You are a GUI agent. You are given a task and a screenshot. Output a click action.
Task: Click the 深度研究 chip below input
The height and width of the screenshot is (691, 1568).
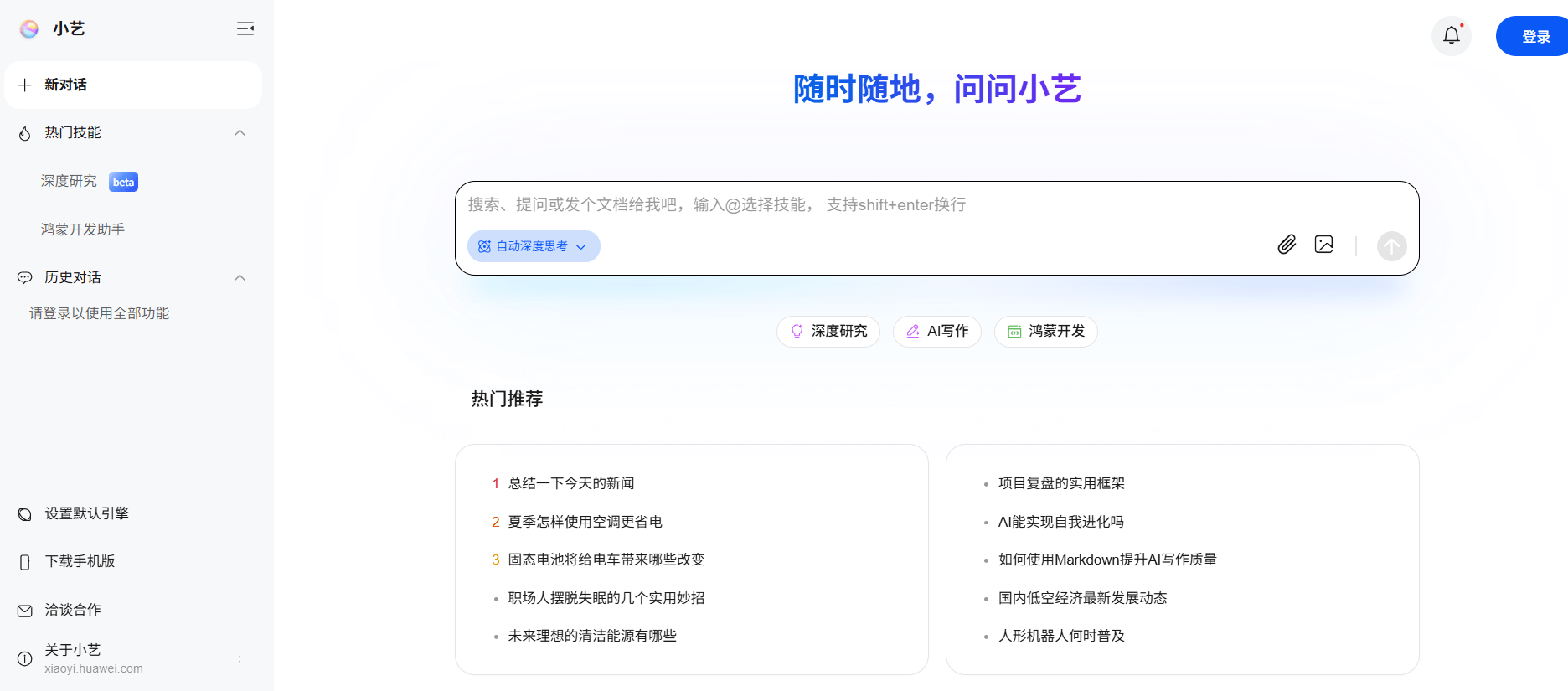tap(828, 332)
